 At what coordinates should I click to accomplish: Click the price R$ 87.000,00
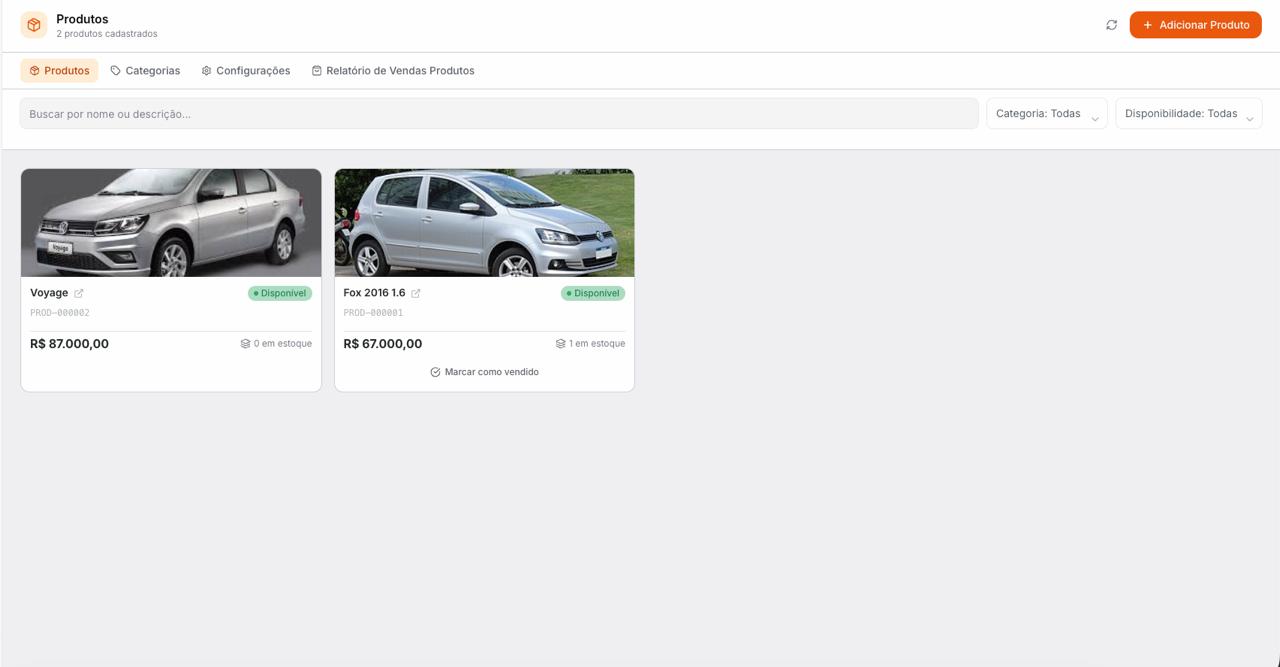point(69,344)
